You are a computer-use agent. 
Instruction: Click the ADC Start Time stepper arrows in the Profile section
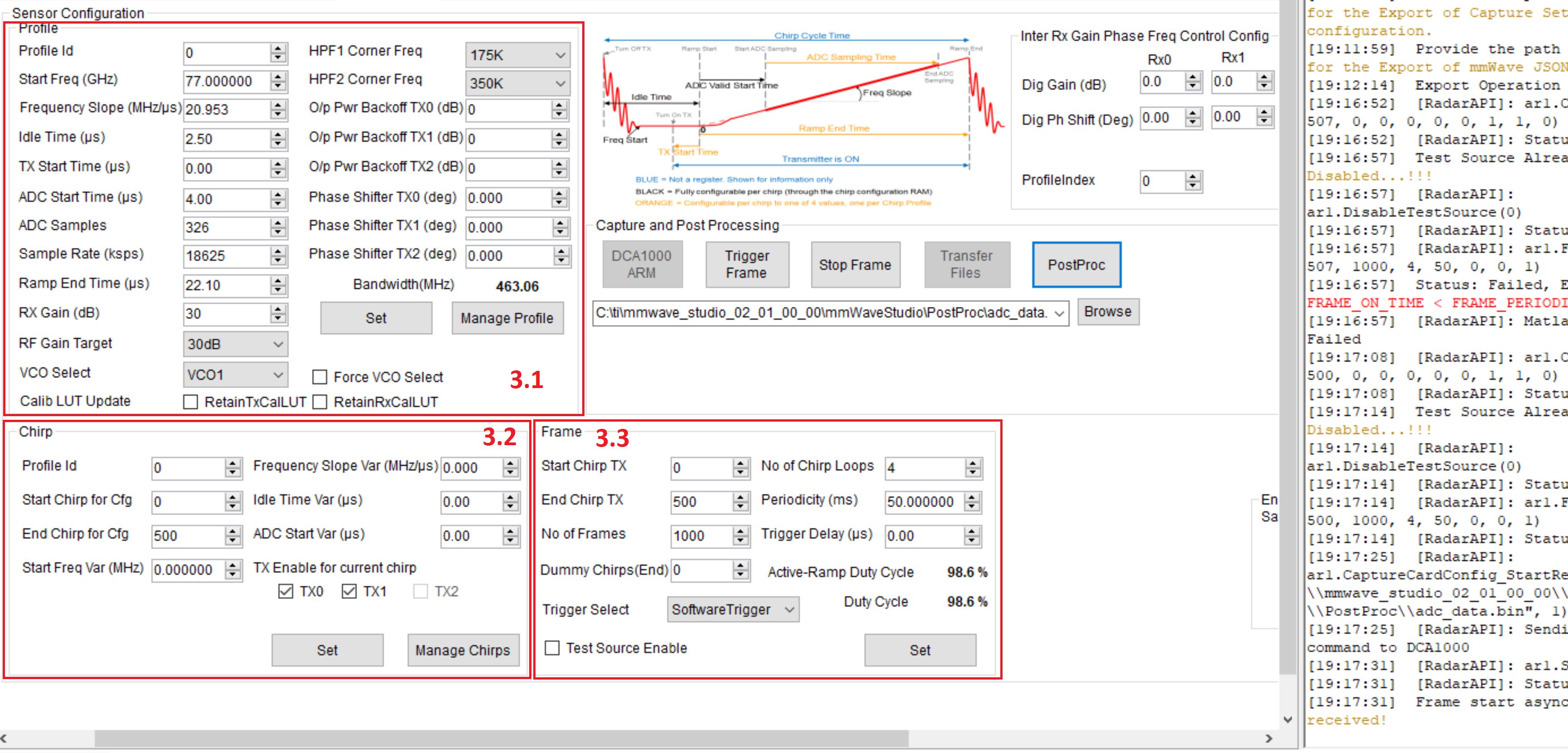click(x=278, y=199)
